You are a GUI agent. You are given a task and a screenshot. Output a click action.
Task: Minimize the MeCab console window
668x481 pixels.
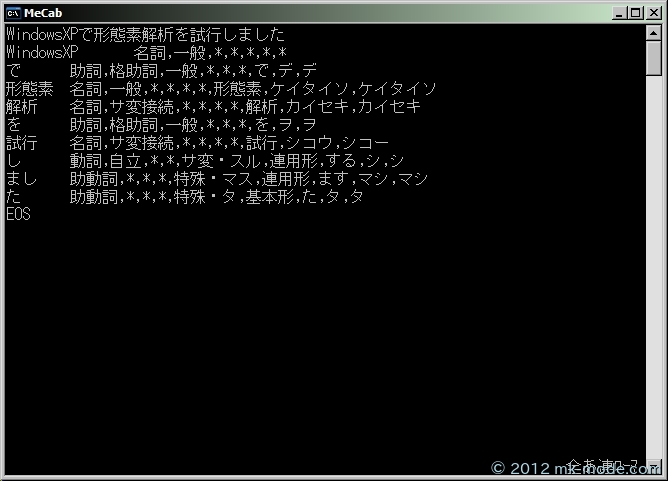[619, 13]
